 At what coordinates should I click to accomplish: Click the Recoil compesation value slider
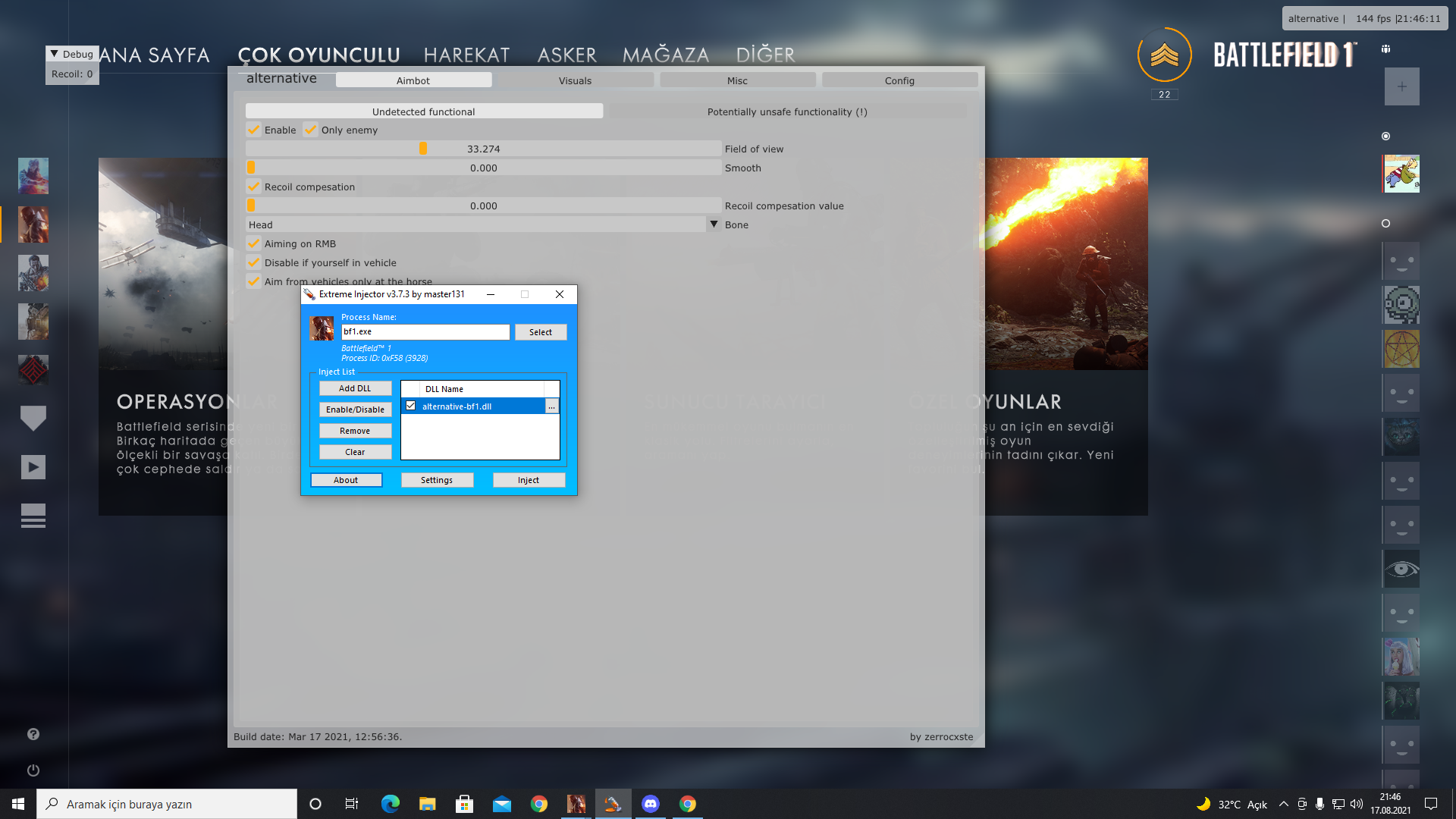coord(484,206)
